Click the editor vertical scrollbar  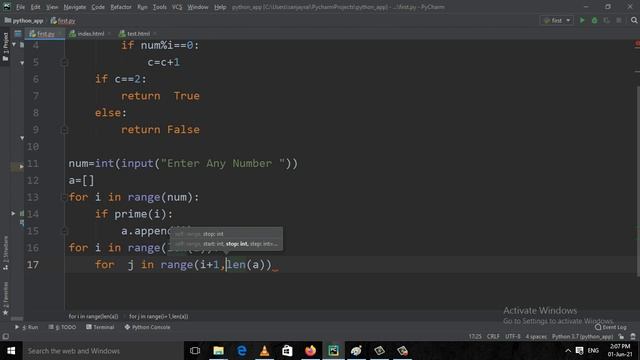pos(638,182)
